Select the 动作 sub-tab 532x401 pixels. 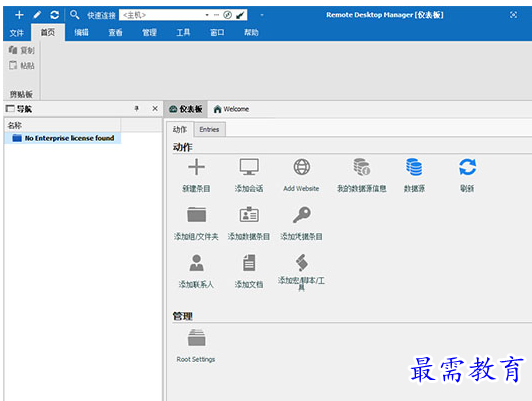coord(180,129)
